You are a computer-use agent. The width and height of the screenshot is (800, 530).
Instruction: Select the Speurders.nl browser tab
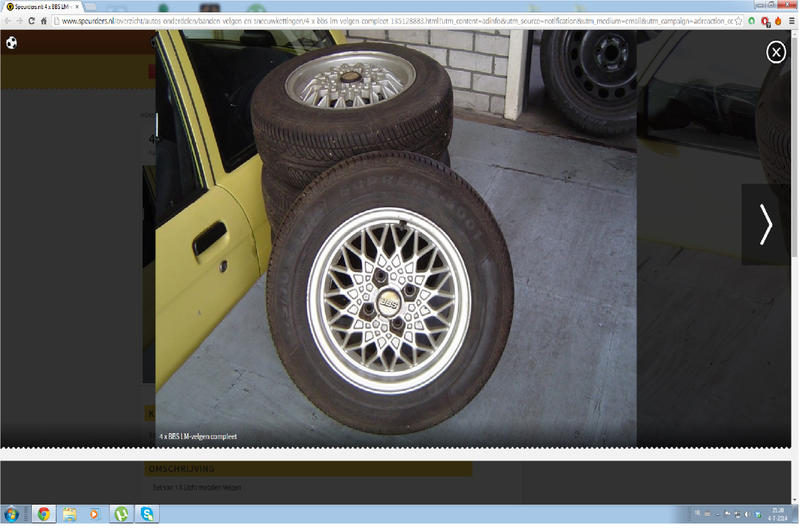tap(42, 7)
